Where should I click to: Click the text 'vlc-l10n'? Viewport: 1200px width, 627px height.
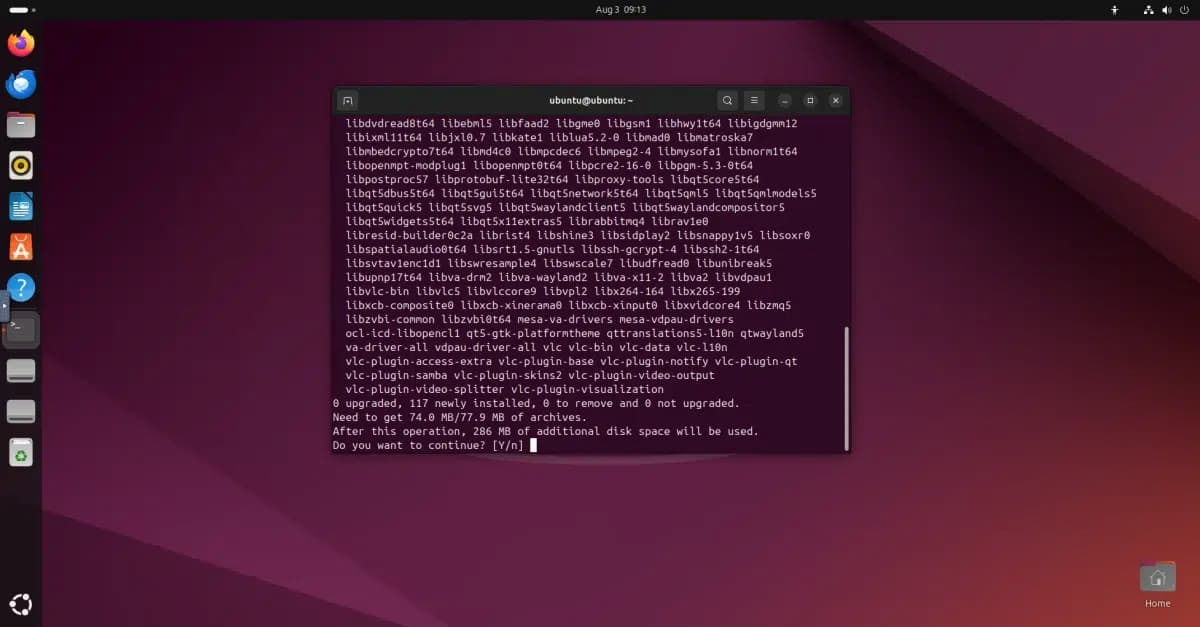[x=702, y=347]
